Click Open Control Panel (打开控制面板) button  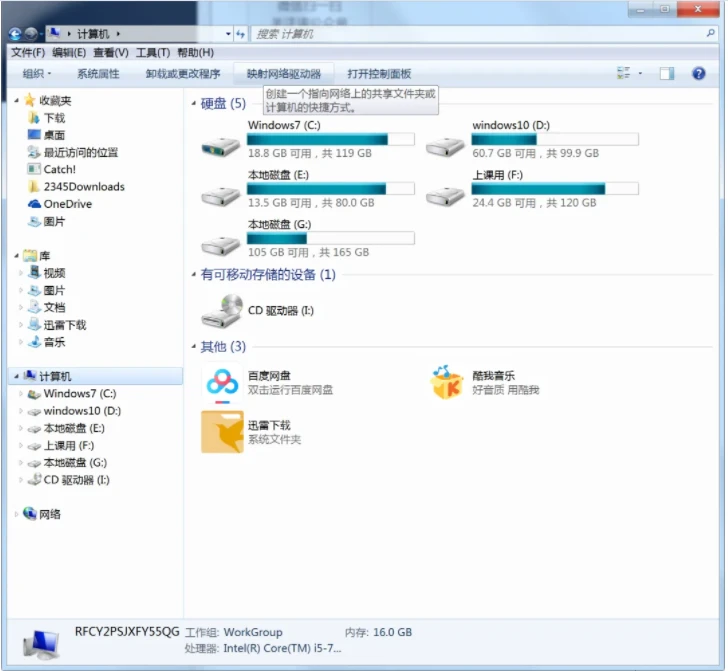tap(379, 74)
